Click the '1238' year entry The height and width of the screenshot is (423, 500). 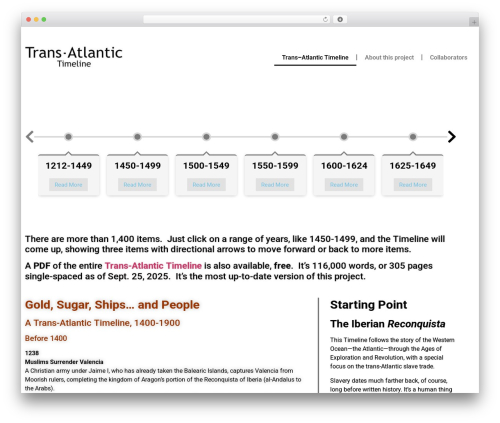(32, 353)
